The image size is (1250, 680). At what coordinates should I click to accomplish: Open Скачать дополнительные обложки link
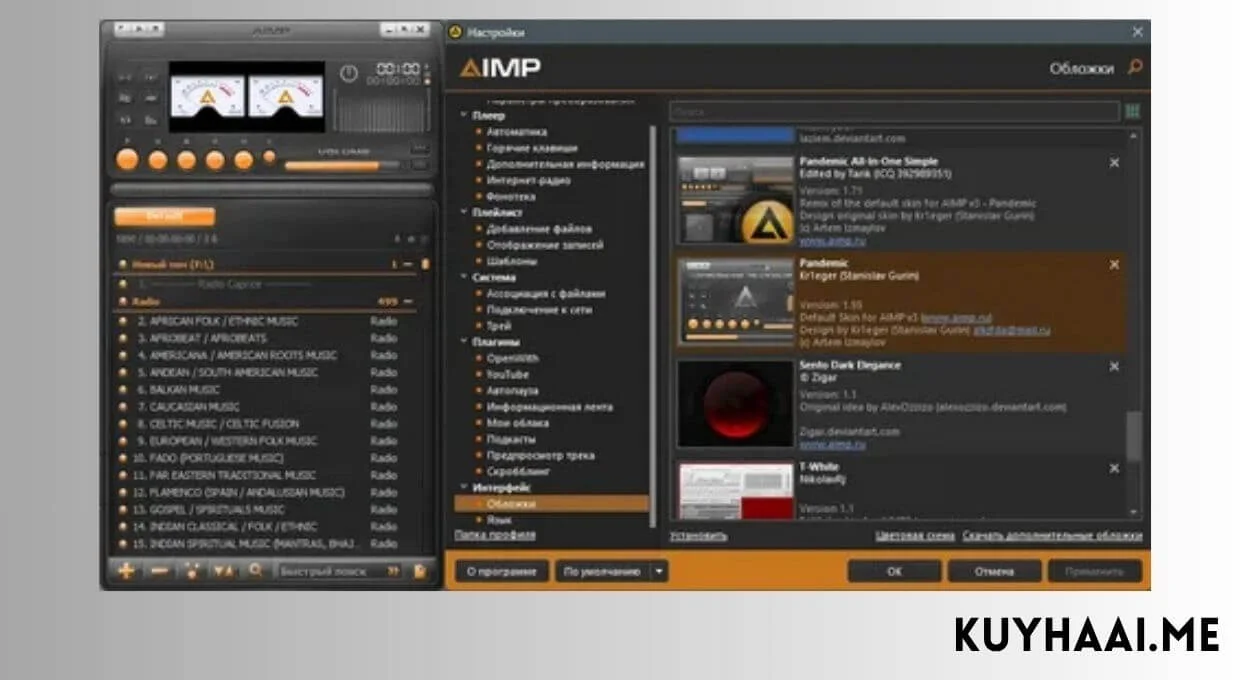tap(1052, 536)
